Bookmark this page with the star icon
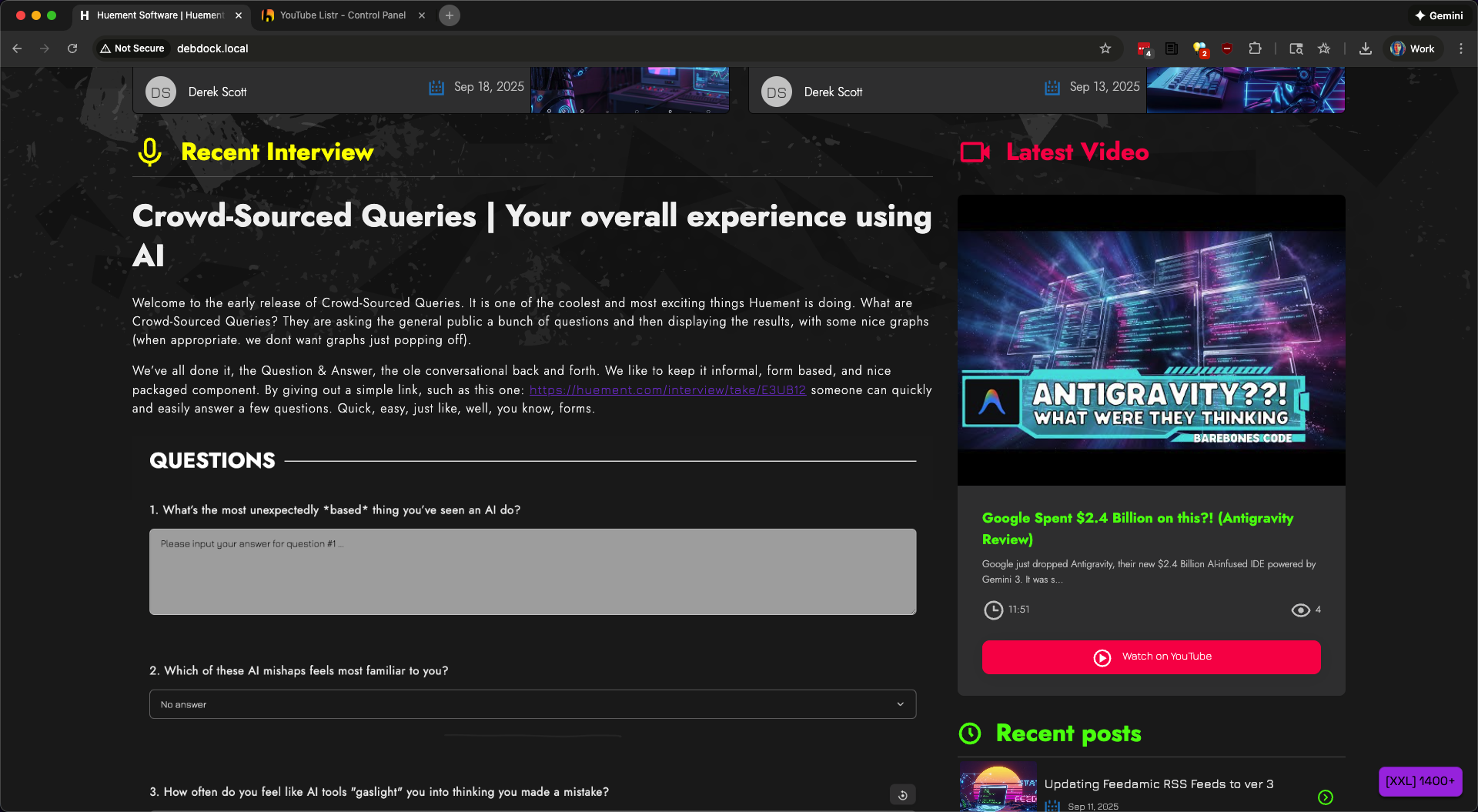Image resolution: width=1478 pixels, height=812 pixels. 1105,48
